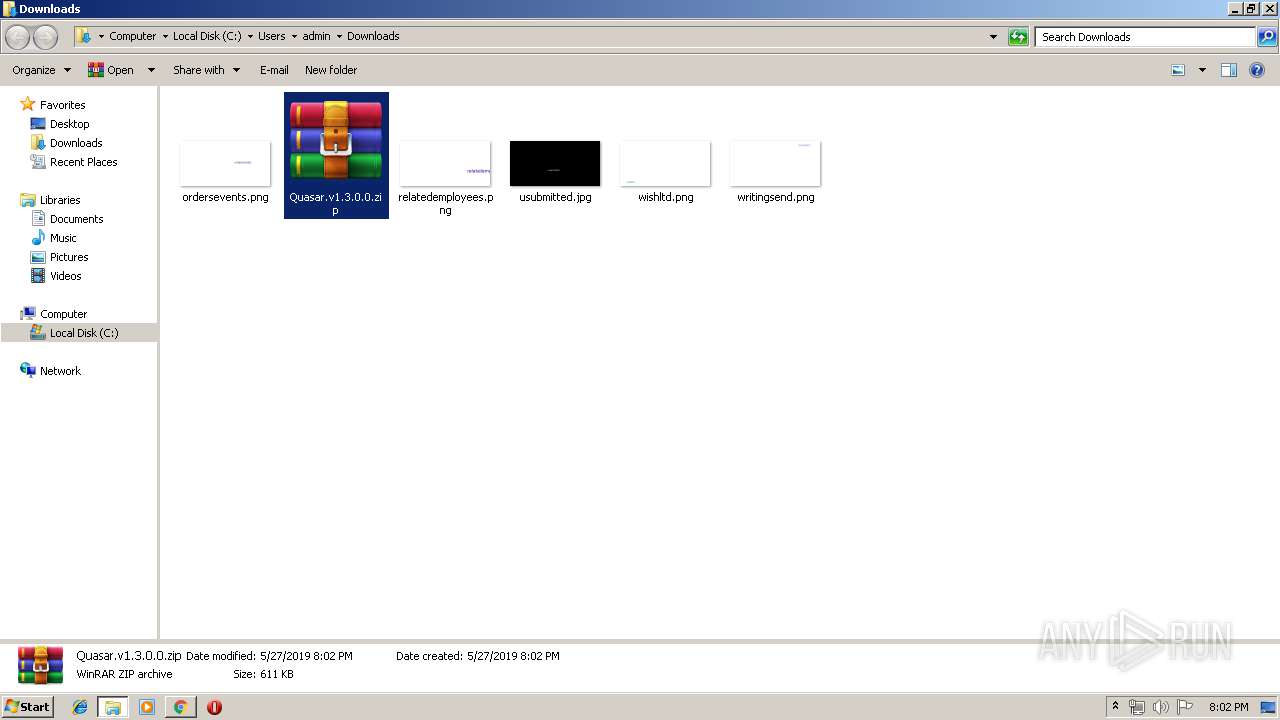Click the Change your view icon
This screenshot has width=1280, height=720.
1178,70
